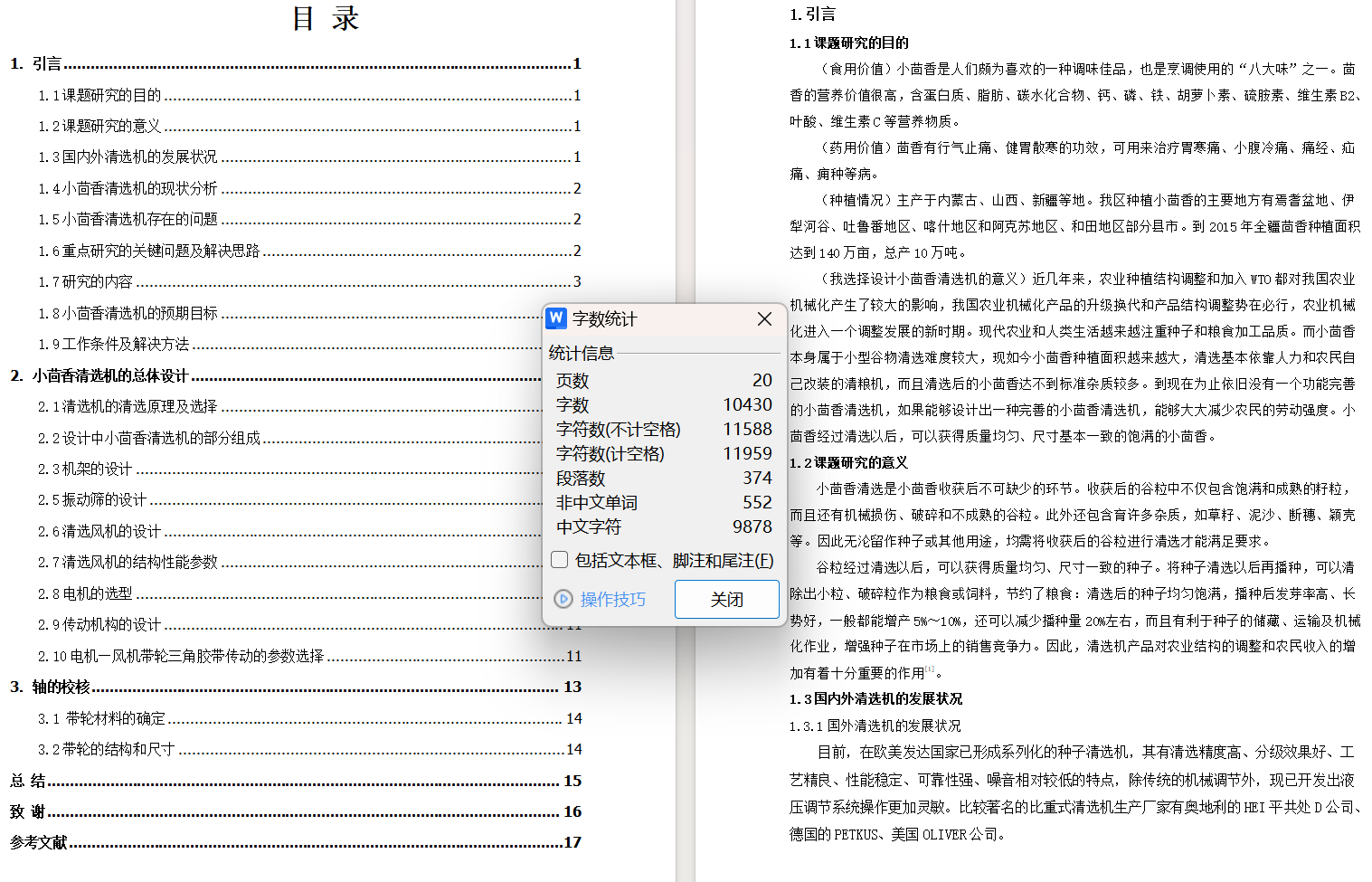Jump to TOC entry 1. 引言

pos(47,64)
